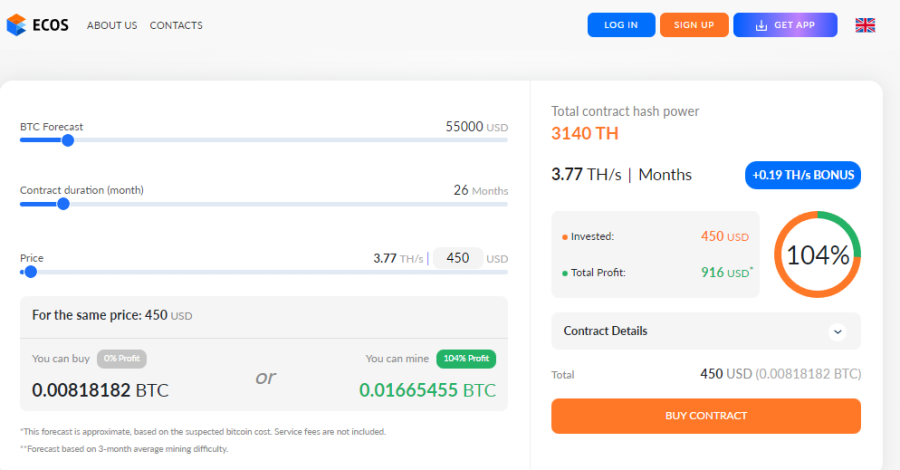900x470 pixels.
Task: Click the BTC Forecast slider handle
Action: pos(68,140)
